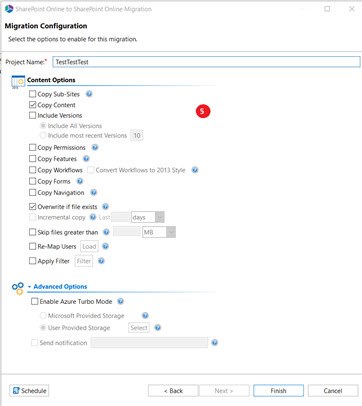This screenshot has height=406, width=362.
Task: Click Load button for Re-Map Users
Action: click(x=89, y=246)
